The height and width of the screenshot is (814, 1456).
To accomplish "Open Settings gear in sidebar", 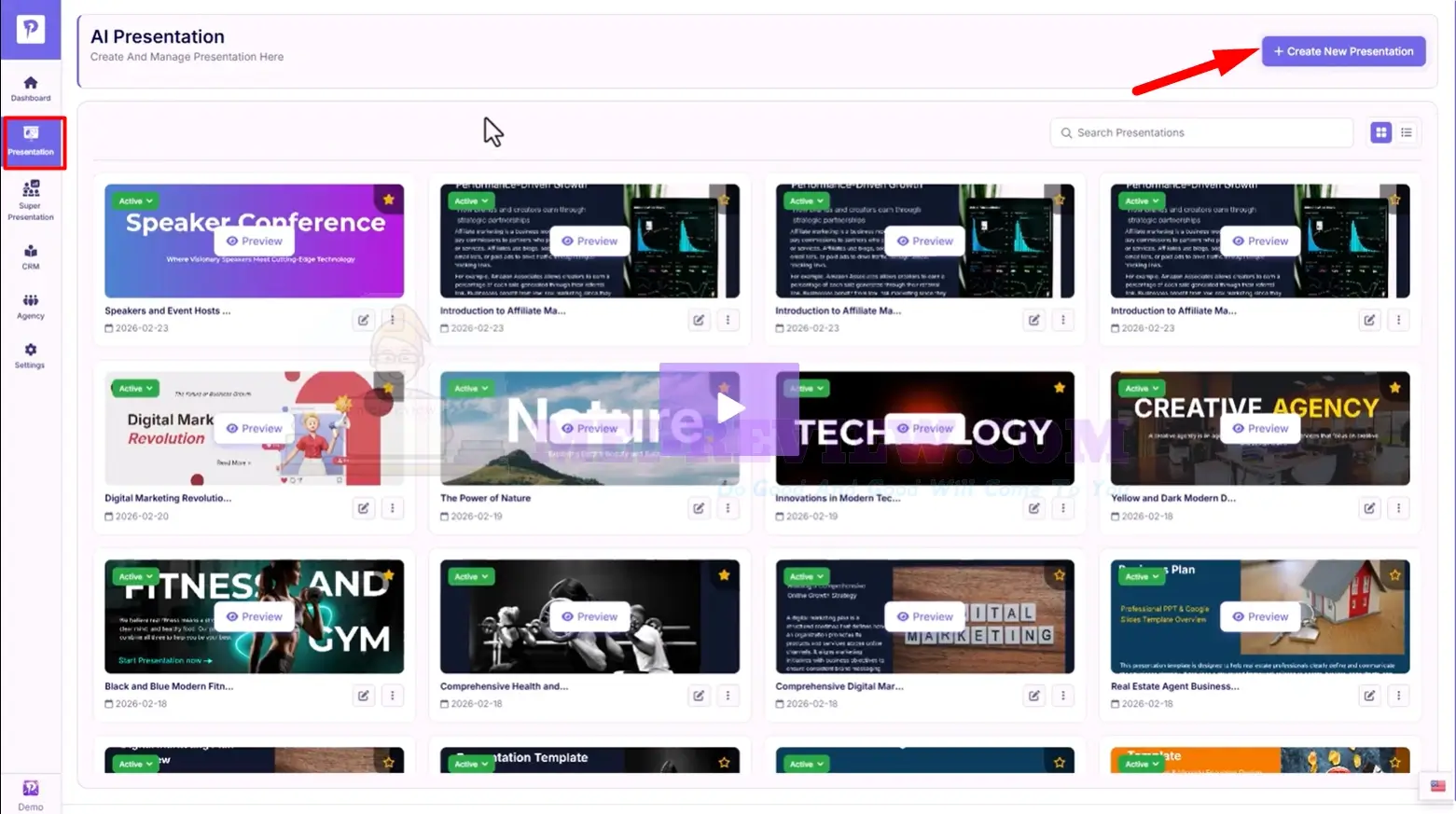I will click(31, 356).
